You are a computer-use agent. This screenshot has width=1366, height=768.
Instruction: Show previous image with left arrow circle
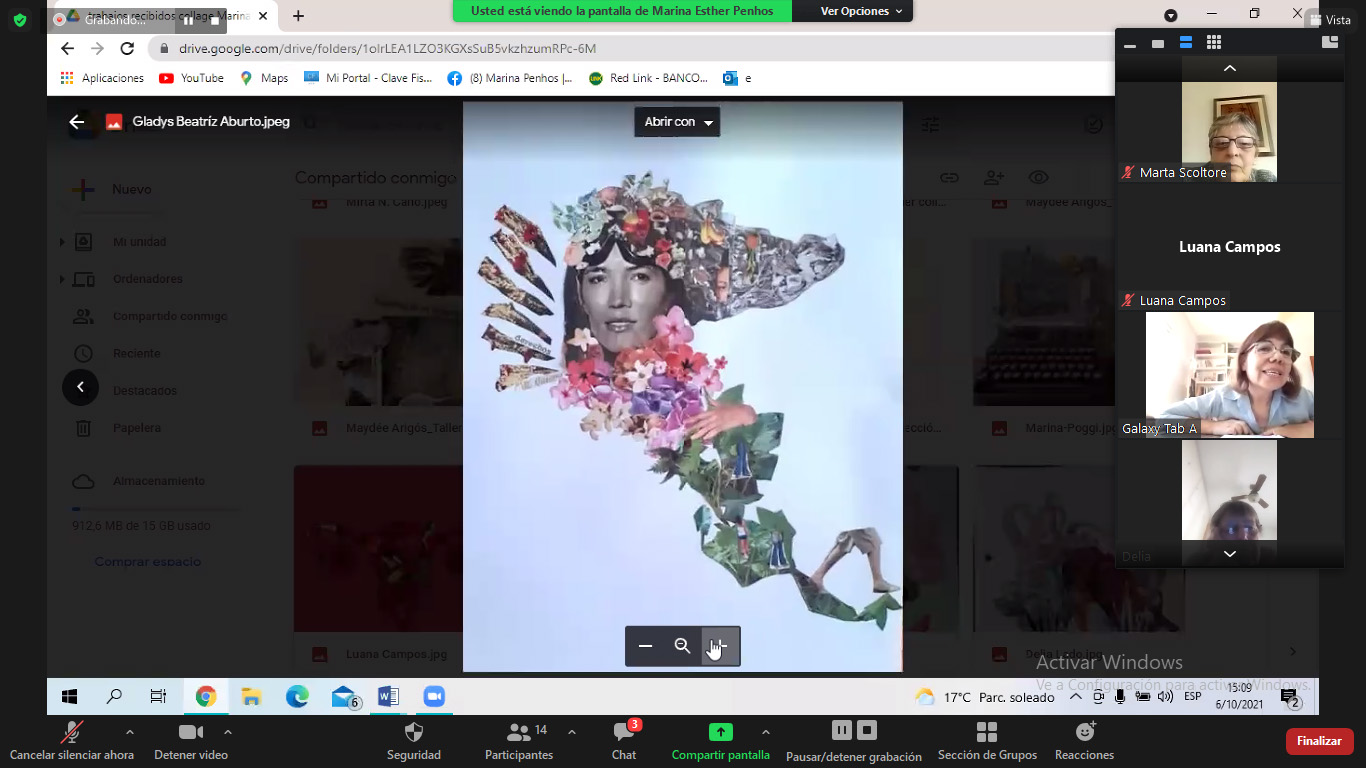80,387
